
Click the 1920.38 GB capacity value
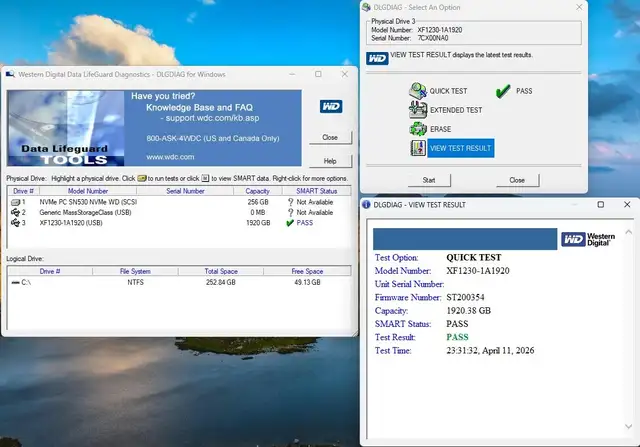[x=469, y=311]
